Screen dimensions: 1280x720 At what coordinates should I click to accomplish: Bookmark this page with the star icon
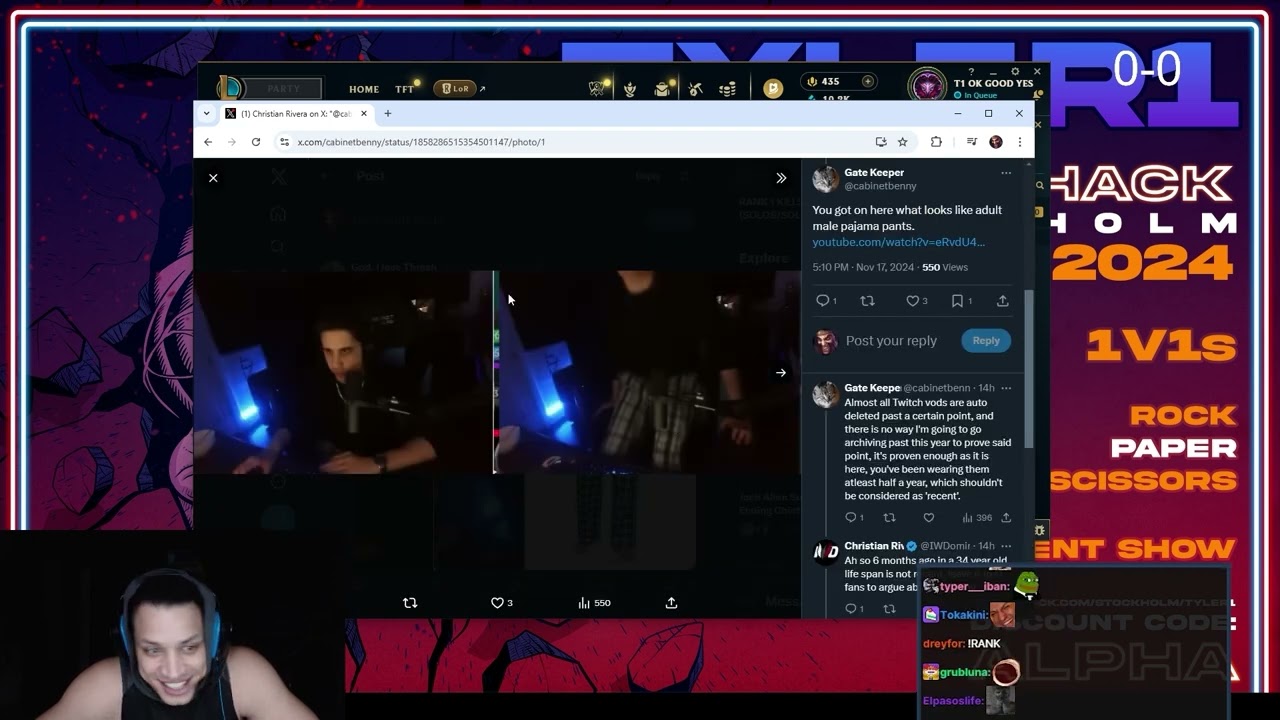point(902,142)
